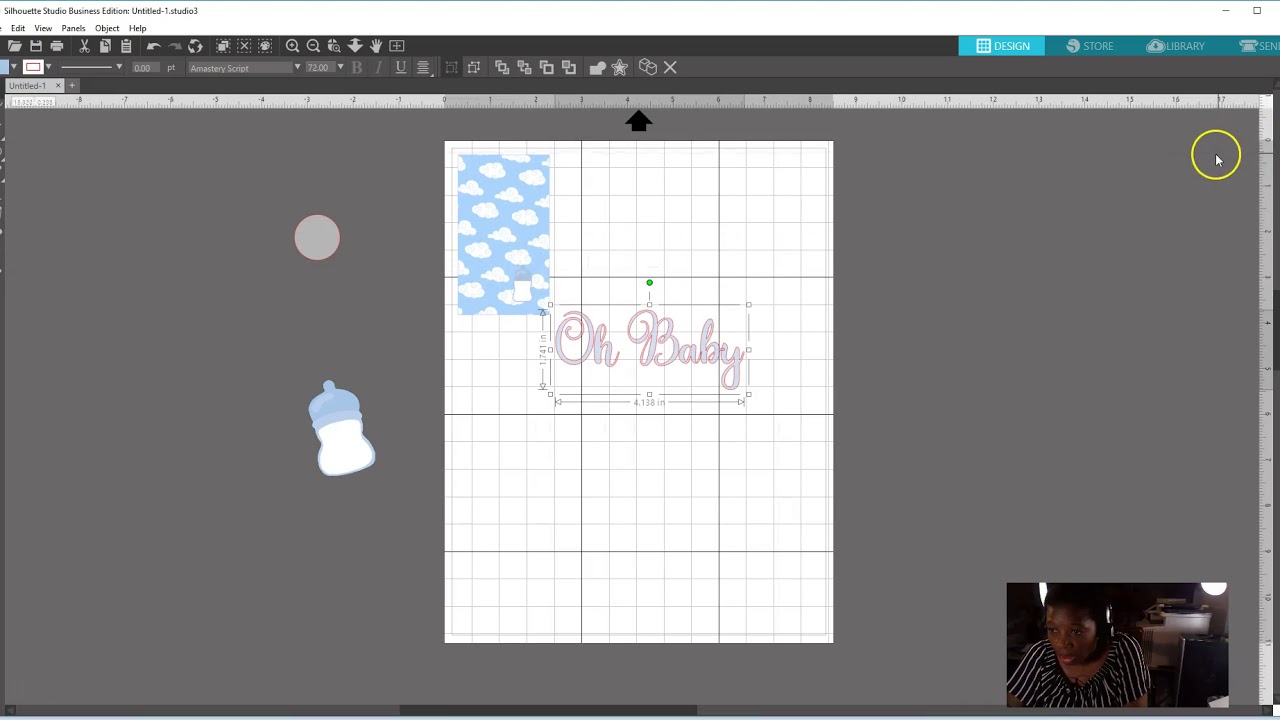1280x720 pixels.
Task: Activate the zoom selection tool
Action: 334,46
